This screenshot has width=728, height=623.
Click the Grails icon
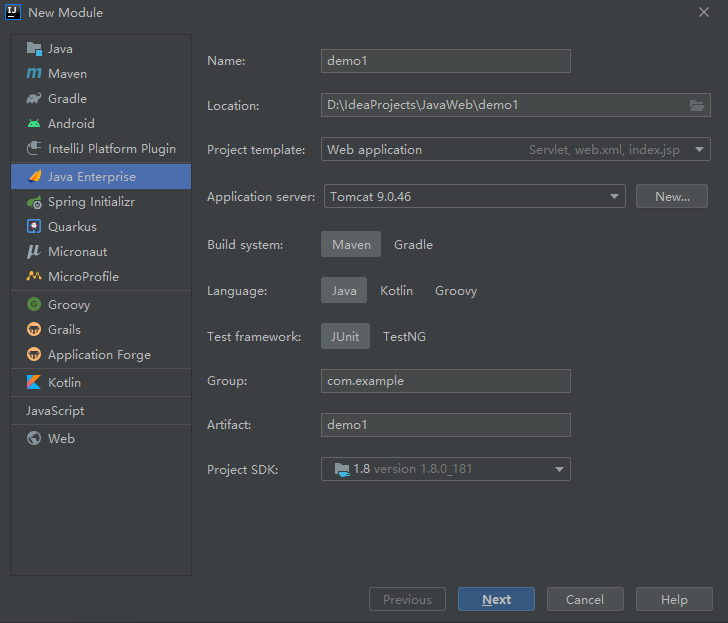[x=34, y=330]
